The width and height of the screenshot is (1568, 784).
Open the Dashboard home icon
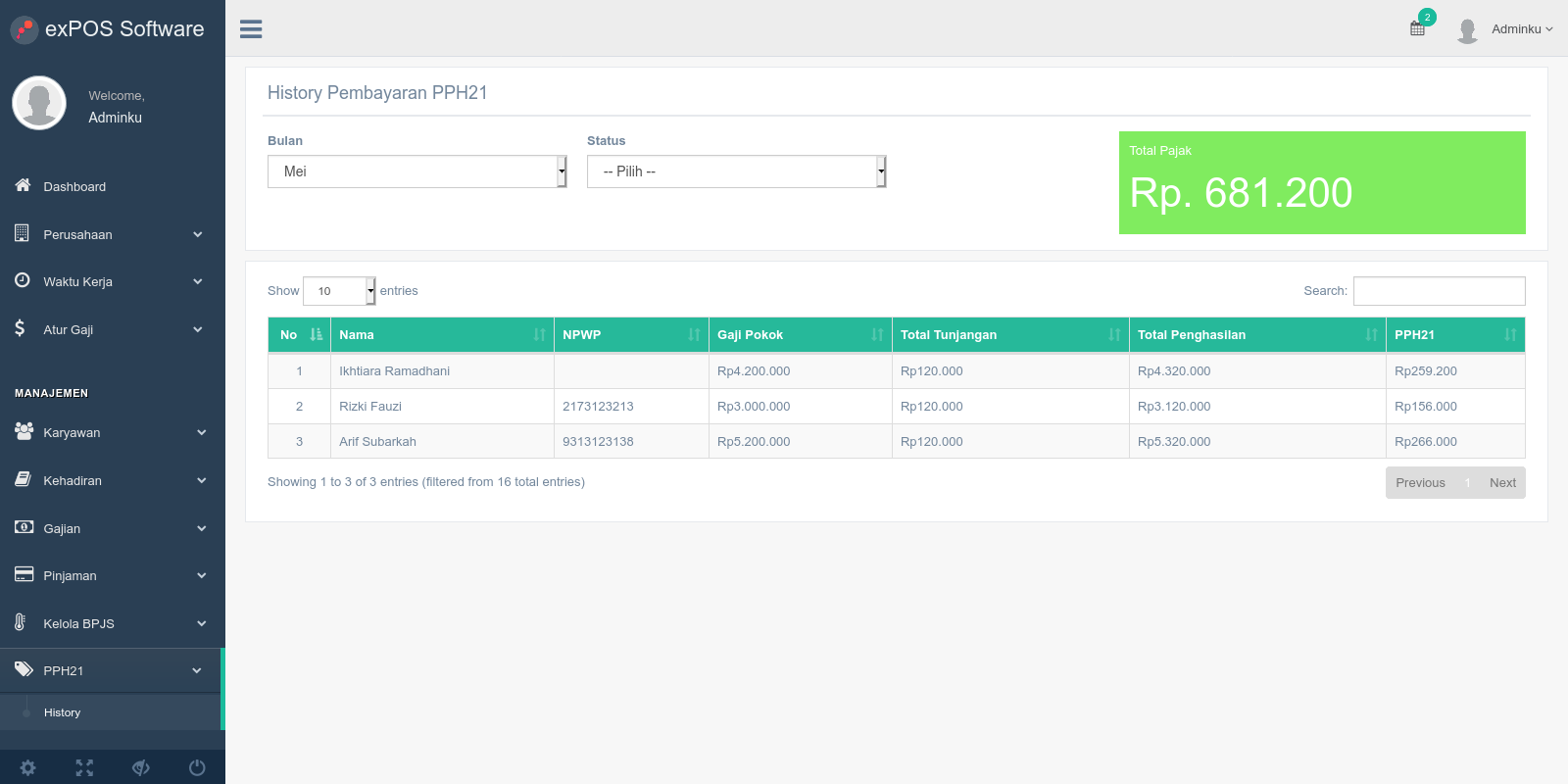[x=23, y=185]
